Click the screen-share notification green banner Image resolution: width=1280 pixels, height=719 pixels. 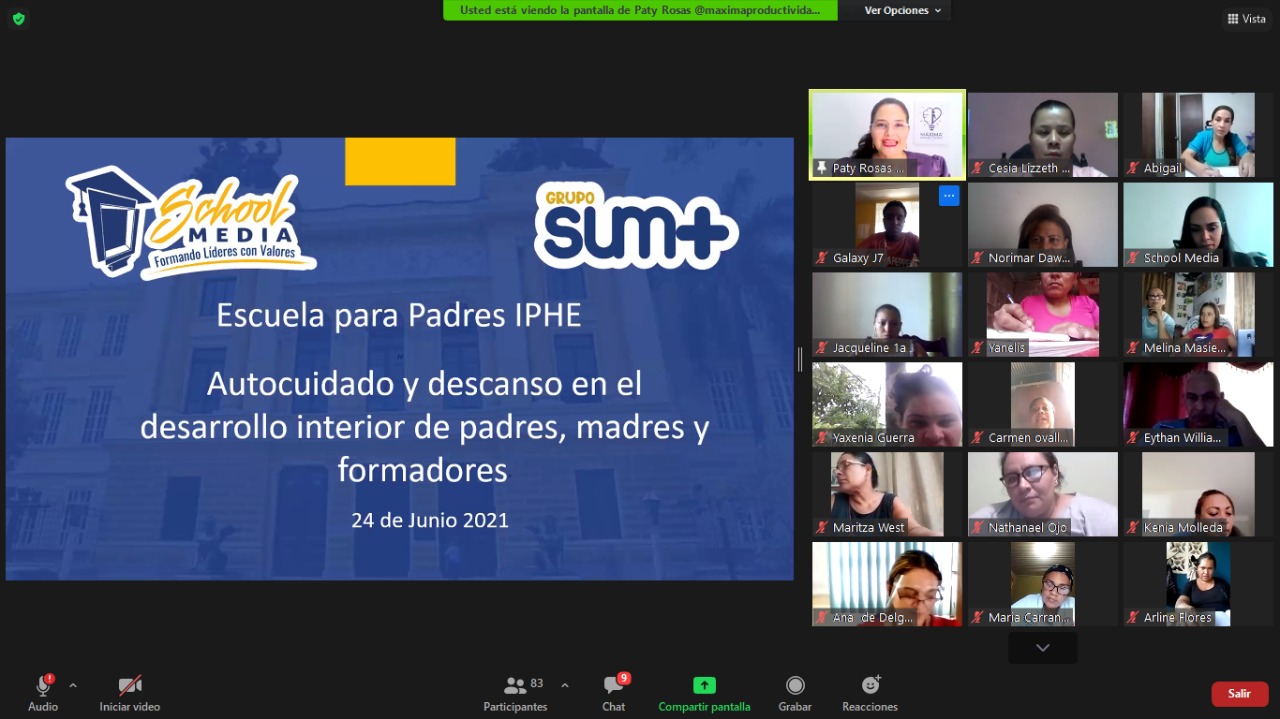pos(640,10)
